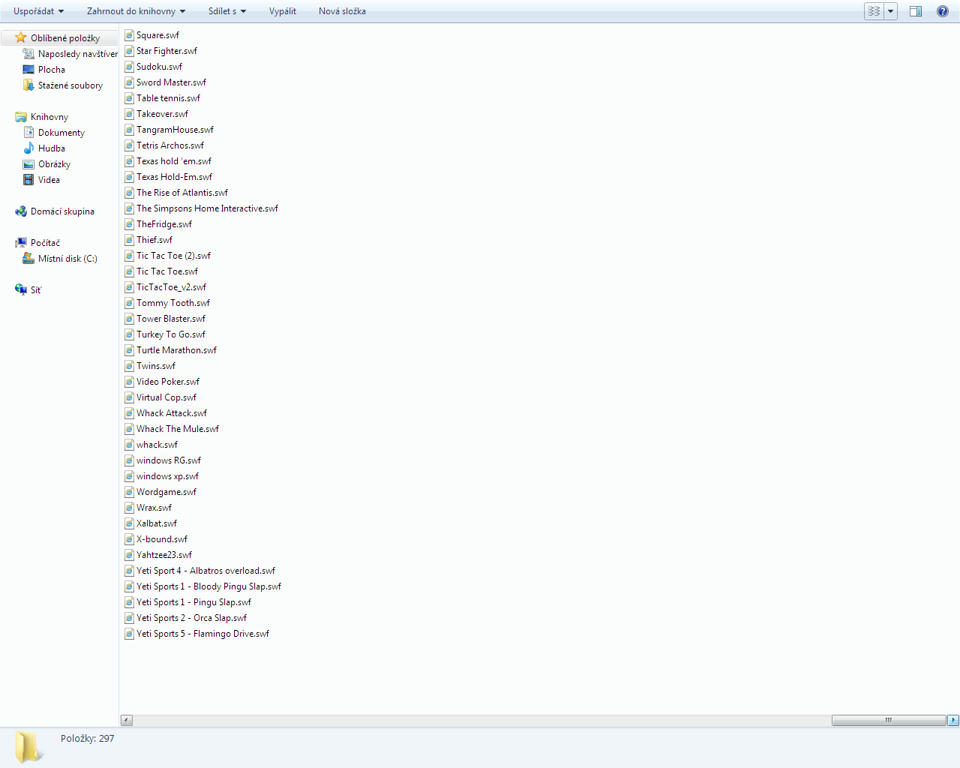Select Turtle Marathon.swf file name
960x768 pixels.
pos(176,350)
